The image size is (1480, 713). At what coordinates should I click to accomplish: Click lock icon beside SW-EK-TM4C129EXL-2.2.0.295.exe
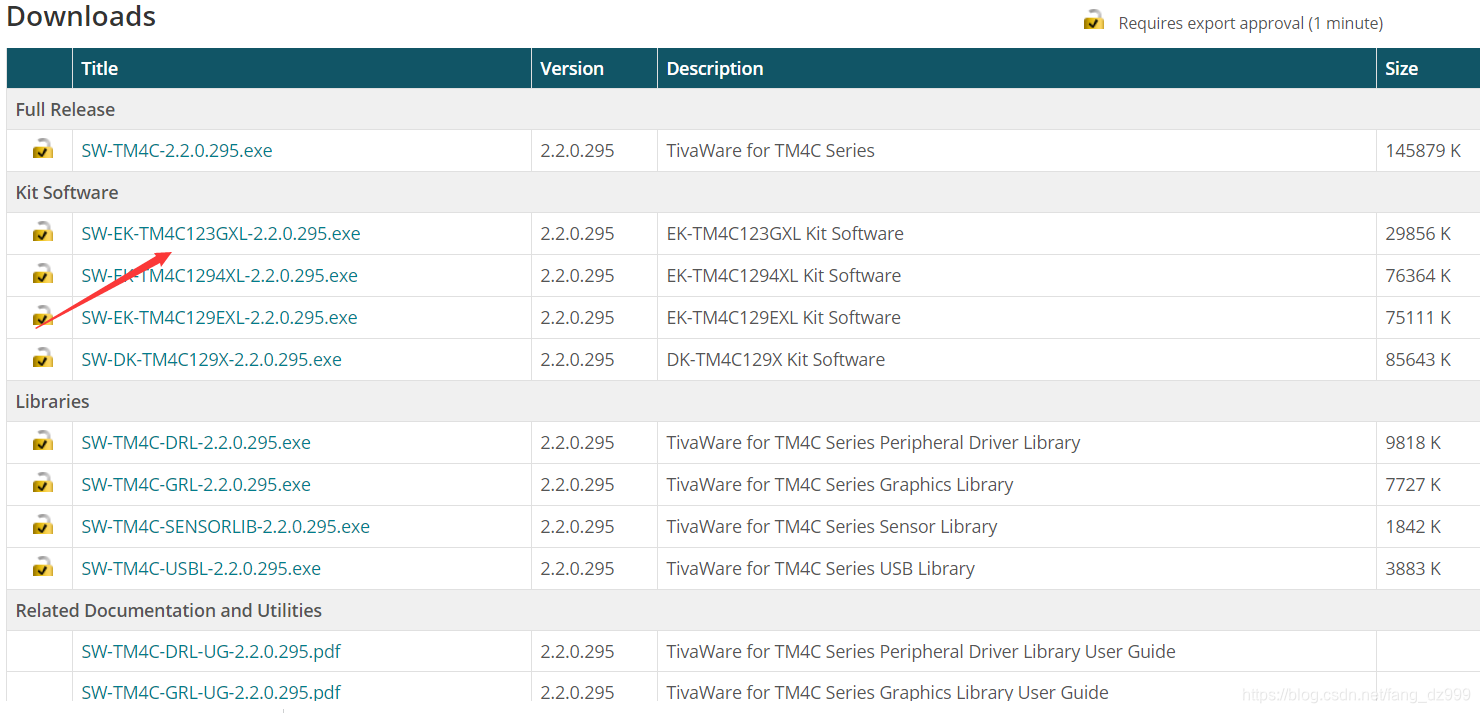click(x=42, y=317)
